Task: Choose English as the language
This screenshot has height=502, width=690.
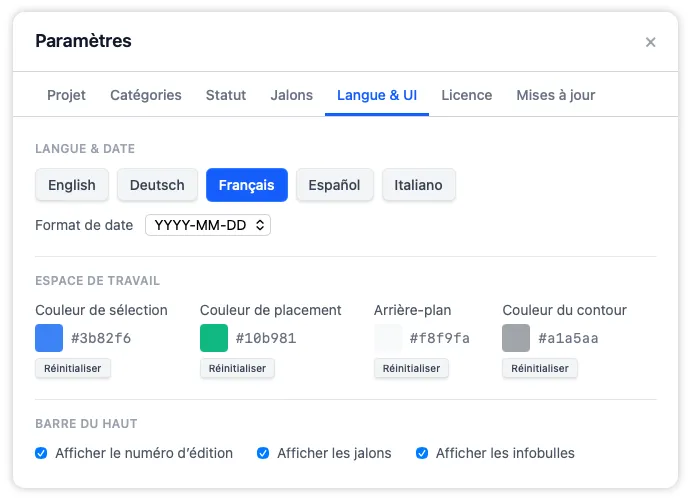Action: click(72, 185)
